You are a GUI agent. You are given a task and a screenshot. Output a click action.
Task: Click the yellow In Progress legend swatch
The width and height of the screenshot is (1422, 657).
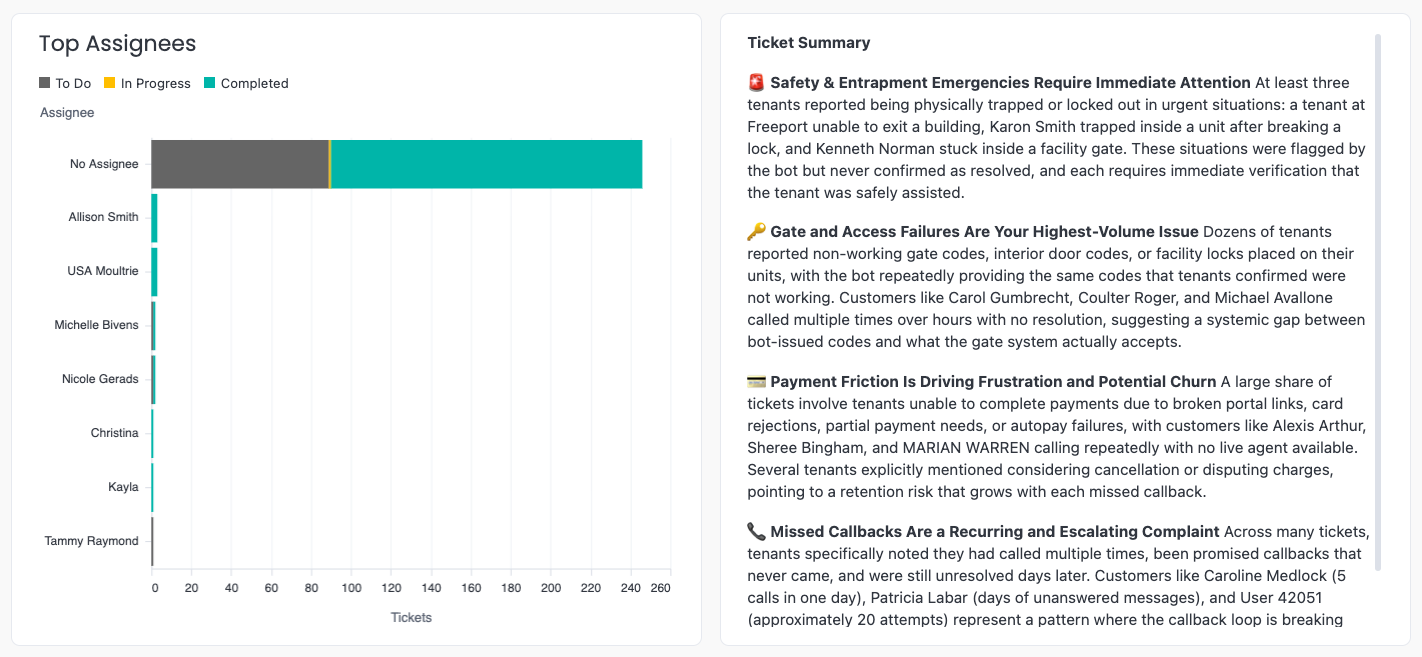coord(109,83)
